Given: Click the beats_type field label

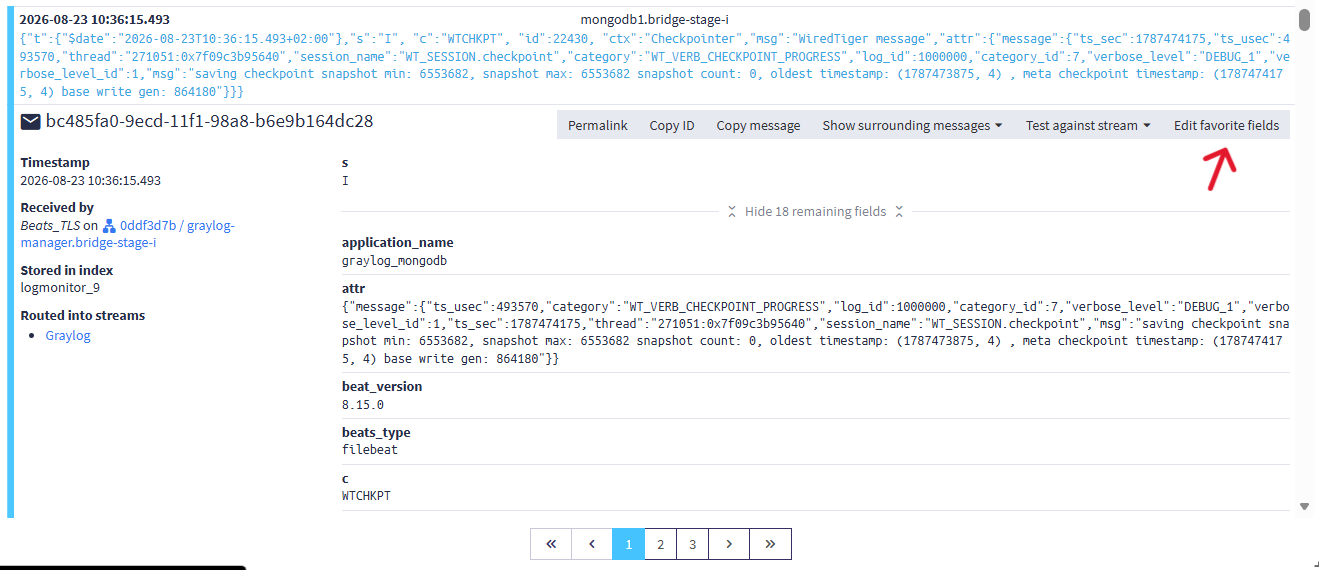Looking at the screenshot, I should point(376,432).
